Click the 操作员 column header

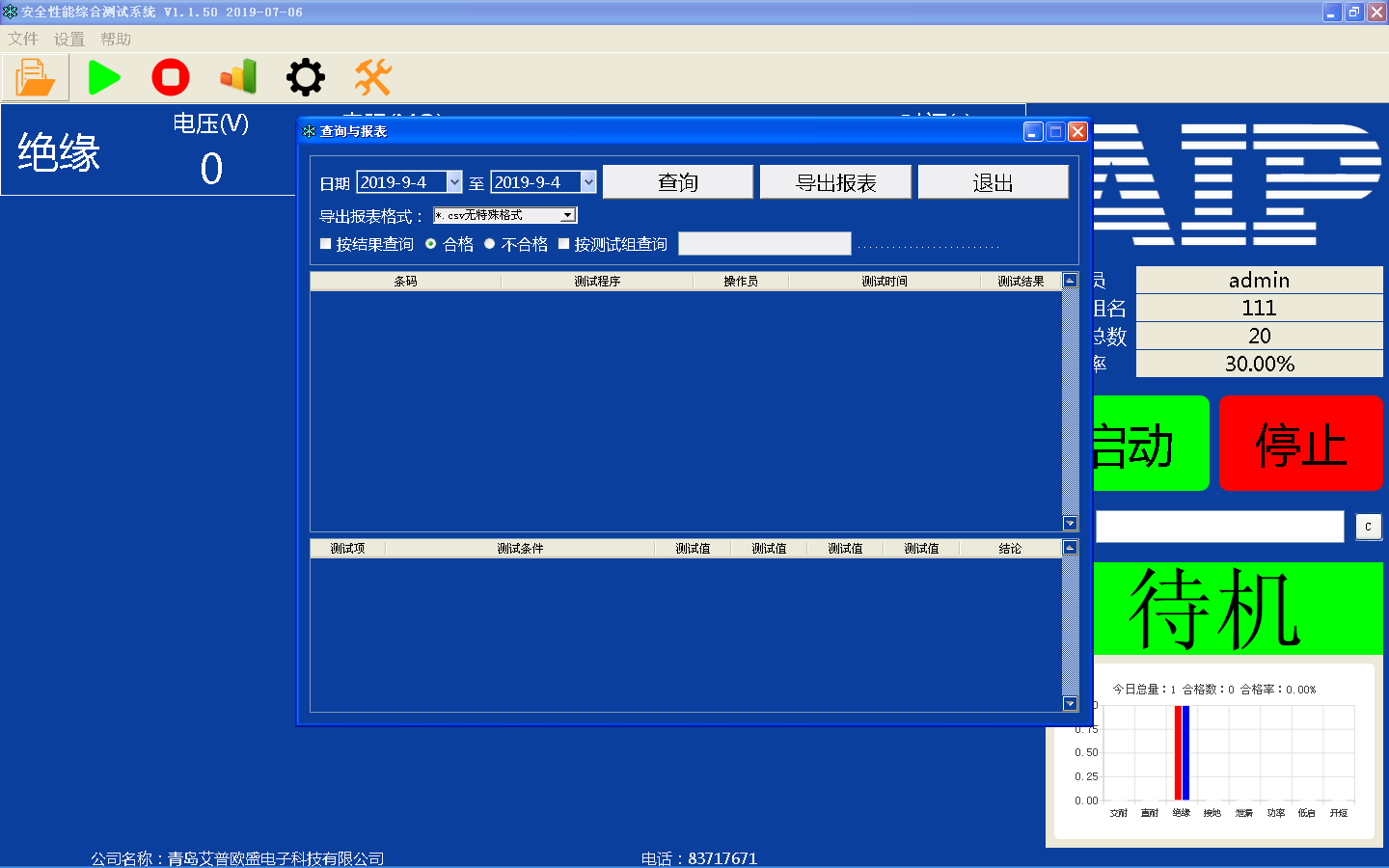[x=741, y=282]
